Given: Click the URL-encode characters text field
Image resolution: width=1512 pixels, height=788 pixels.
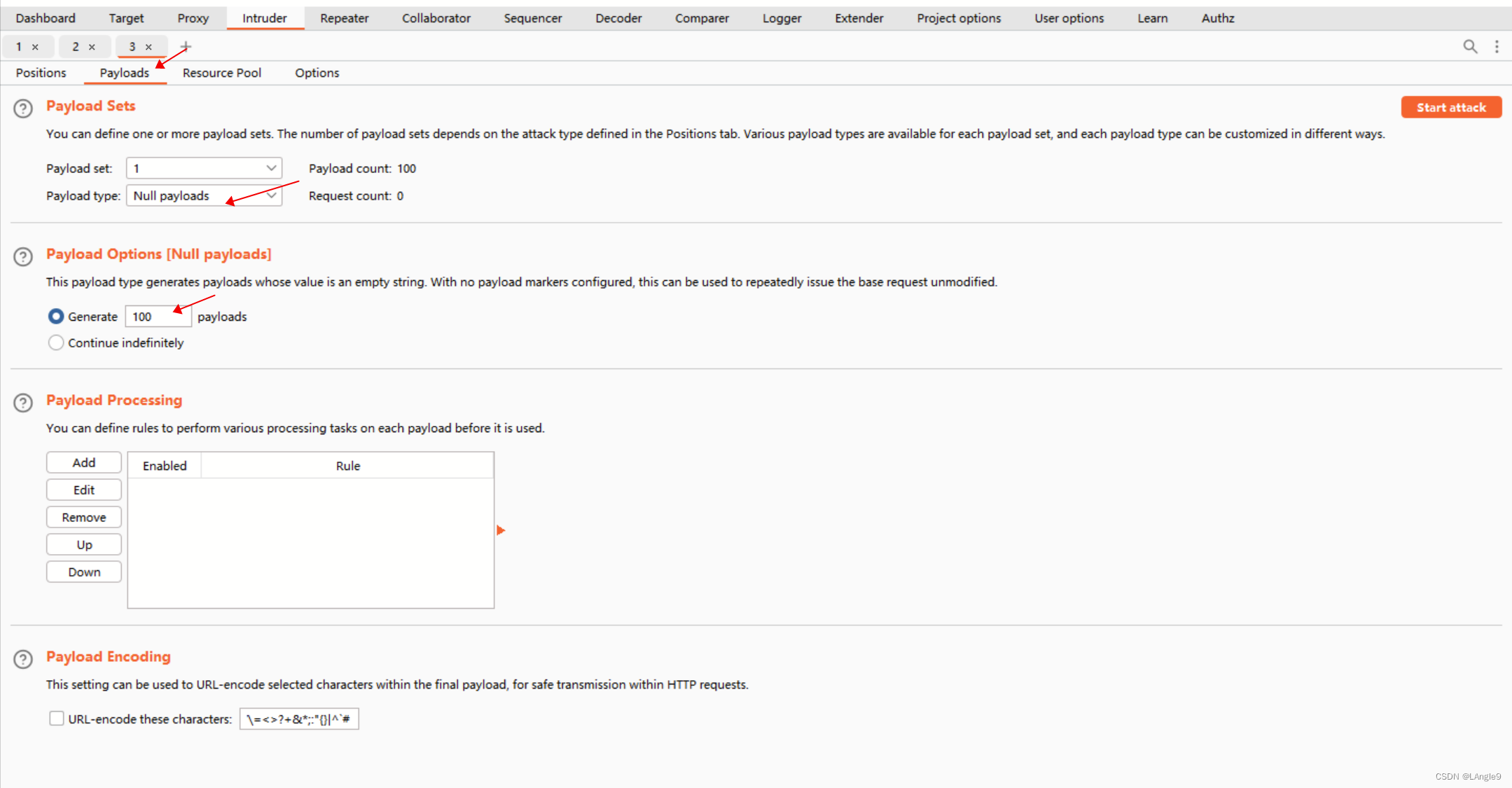Looking at the screenshot, I should coord(299,719).
